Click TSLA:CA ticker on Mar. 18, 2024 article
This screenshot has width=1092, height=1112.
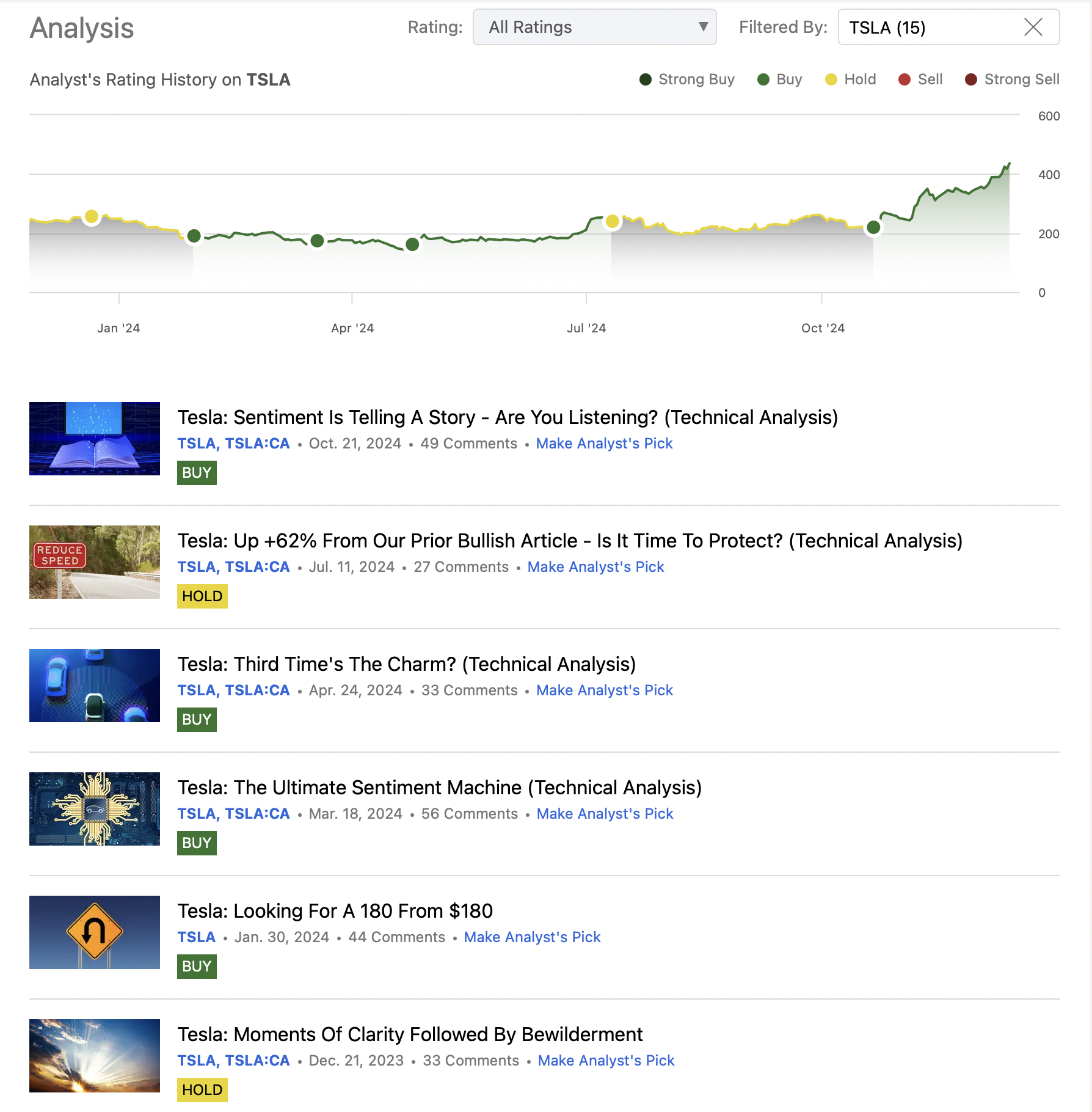(257, 814)
